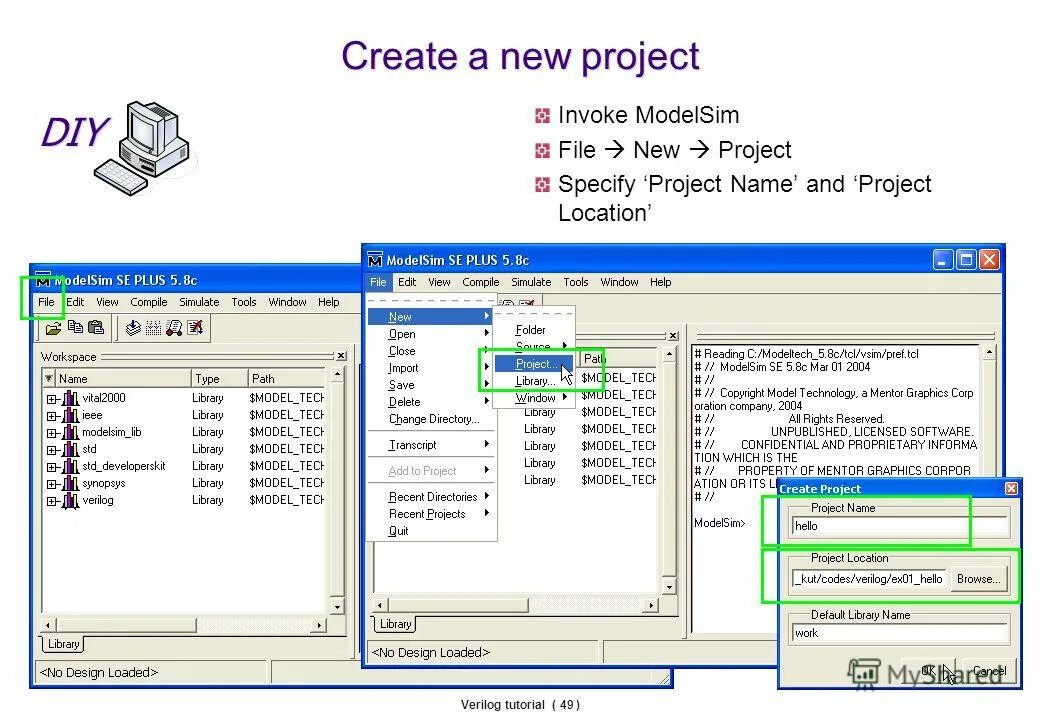The image size is (1040, 720).
Task: Click the Default Library Name field
Action: click(x=900, y=633)
